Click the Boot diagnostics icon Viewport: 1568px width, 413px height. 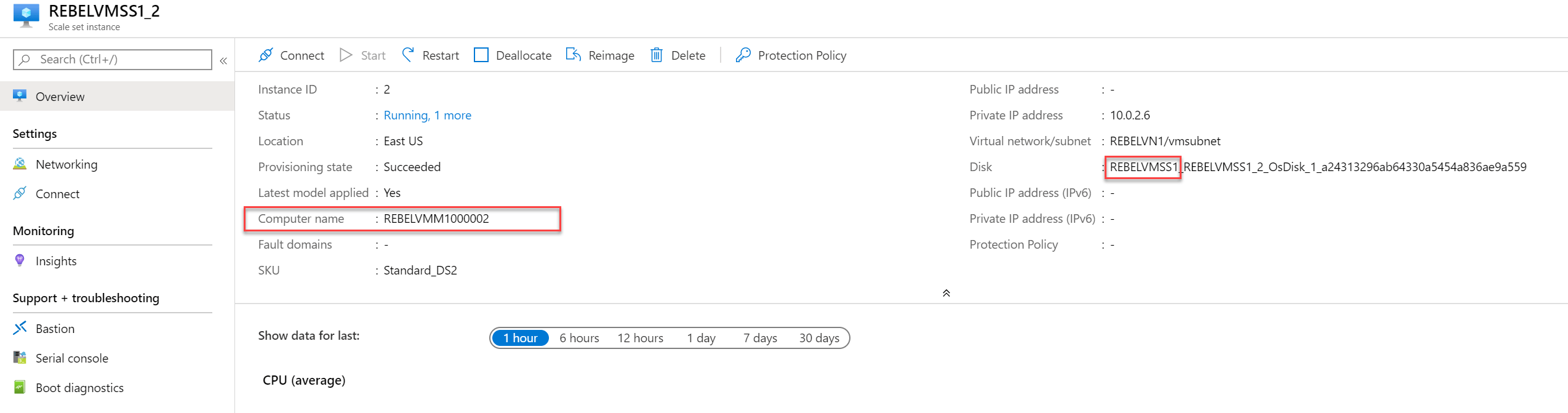pyautogui.click(x=20, y=387)
